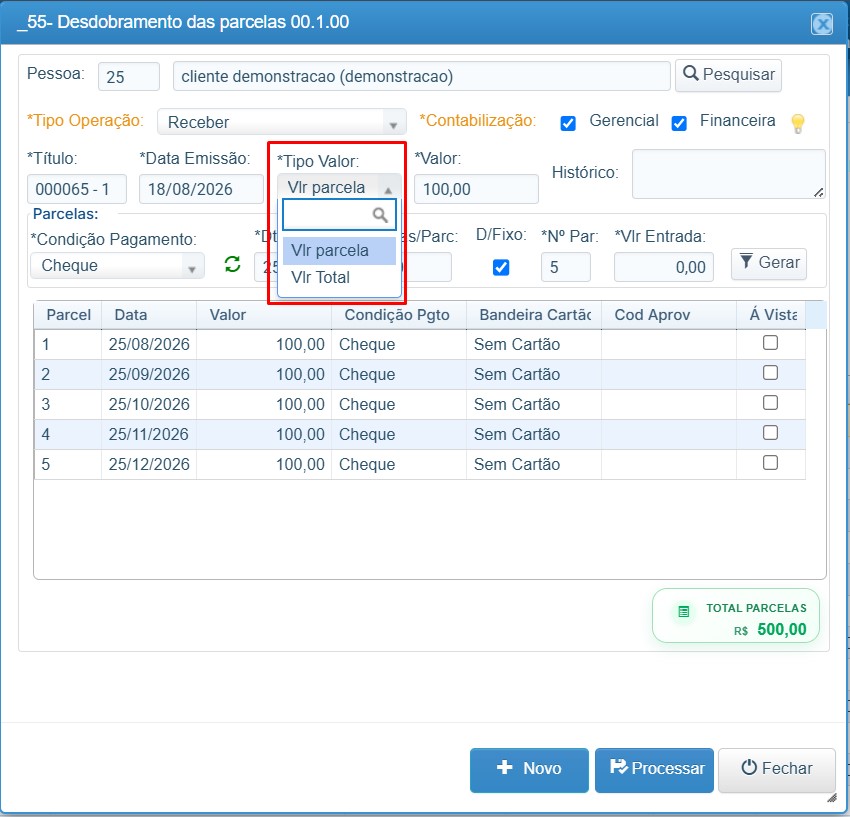This screenshot has height=817, width=850.
Task: Collapse the Tipo Valor dropdown
Action: click(339, 187)
